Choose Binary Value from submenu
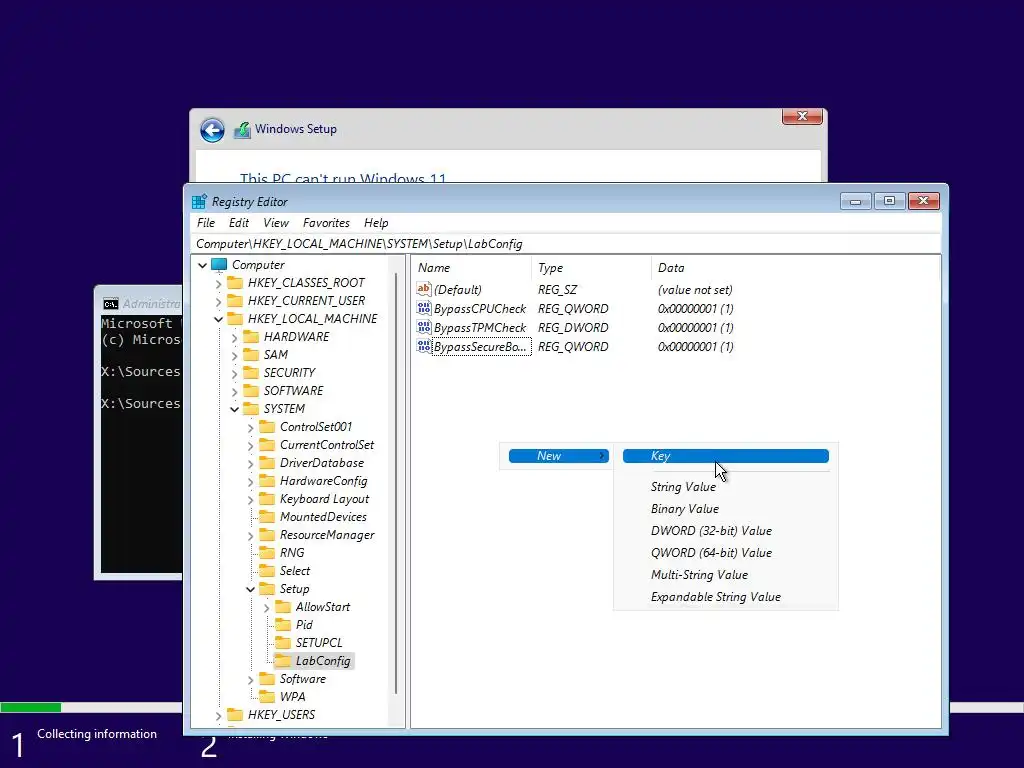This screenshot has width=1024, height=768. [x=726, y=509]
